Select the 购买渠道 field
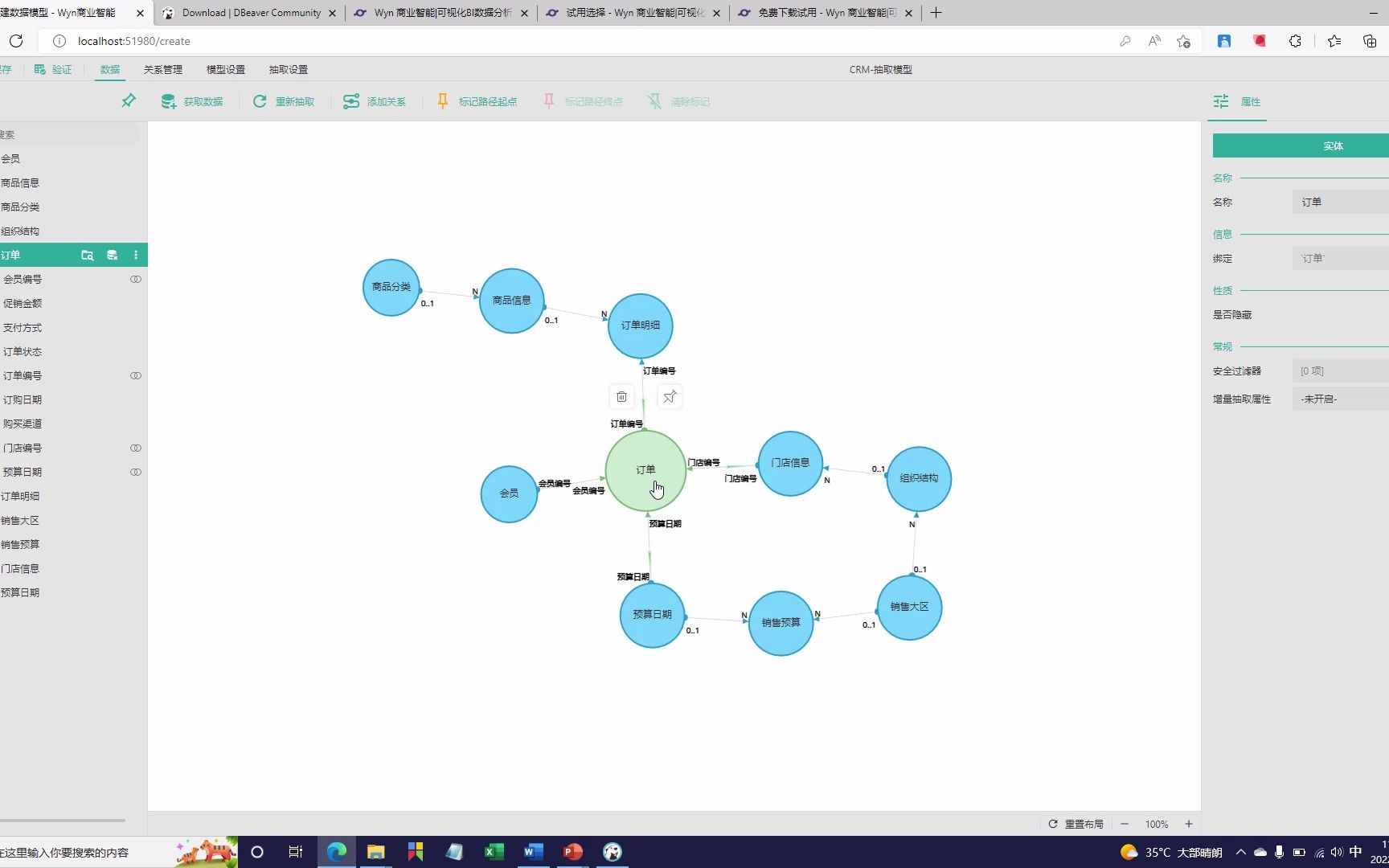1389x868 pixels. tap(73, 424)
